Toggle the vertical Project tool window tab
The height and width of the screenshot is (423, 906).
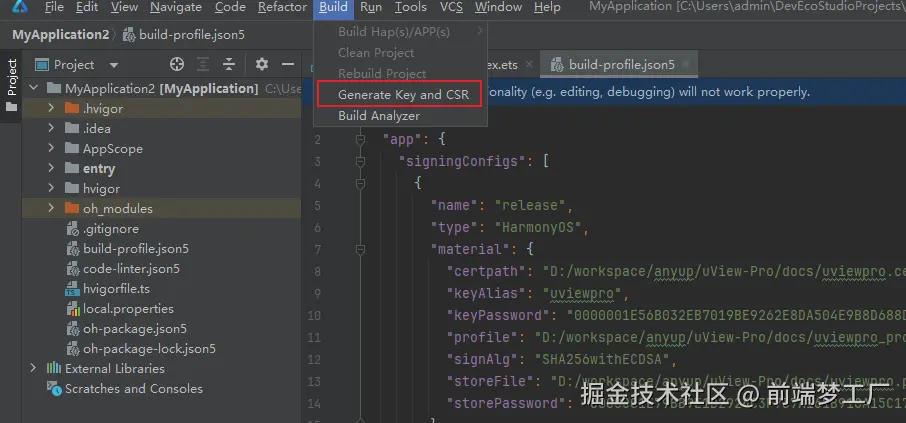[12, 85]
